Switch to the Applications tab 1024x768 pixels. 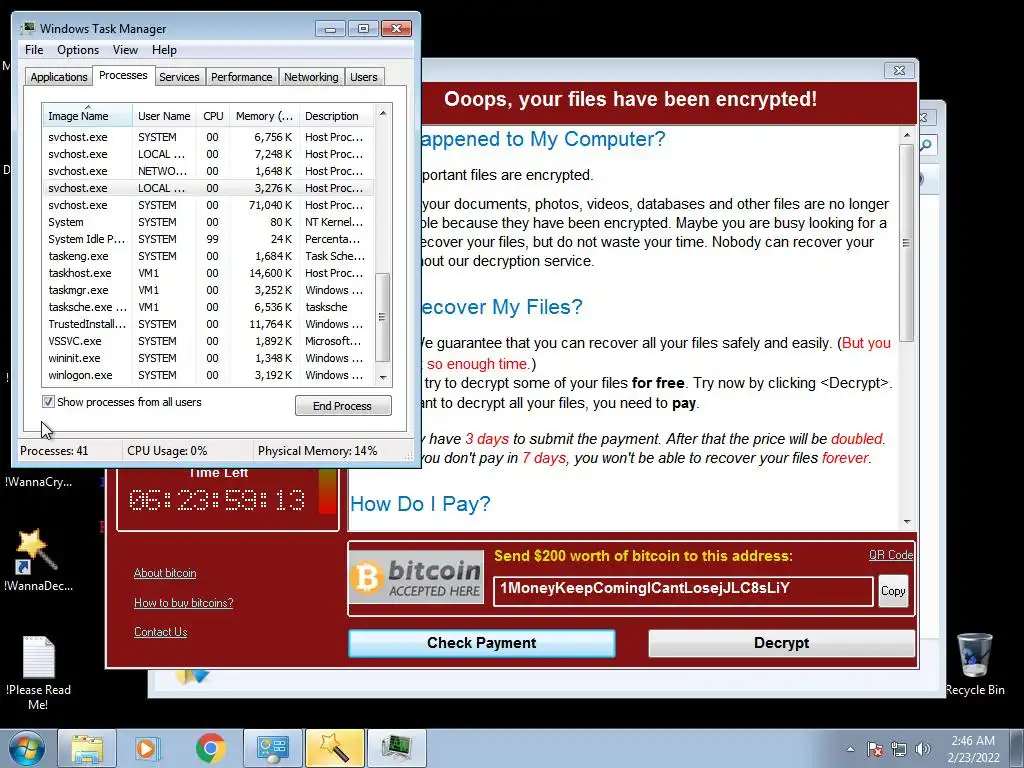[59, 76]
